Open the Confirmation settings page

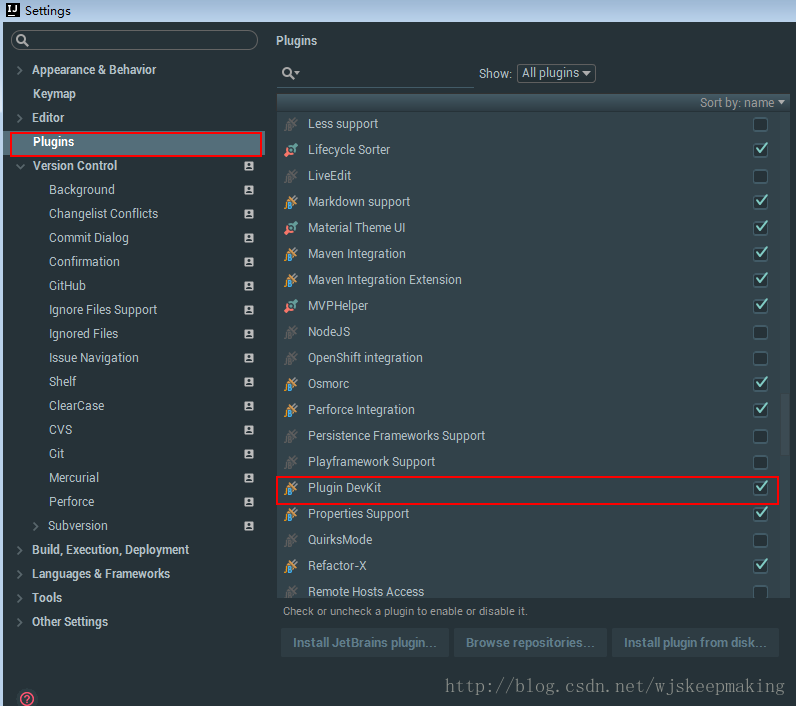84,262
